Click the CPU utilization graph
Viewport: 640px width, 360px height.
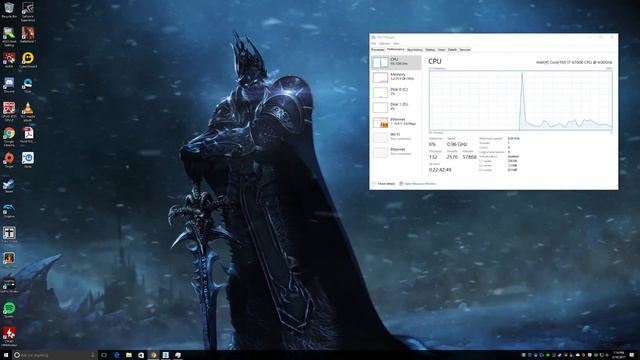click(520, 100)
